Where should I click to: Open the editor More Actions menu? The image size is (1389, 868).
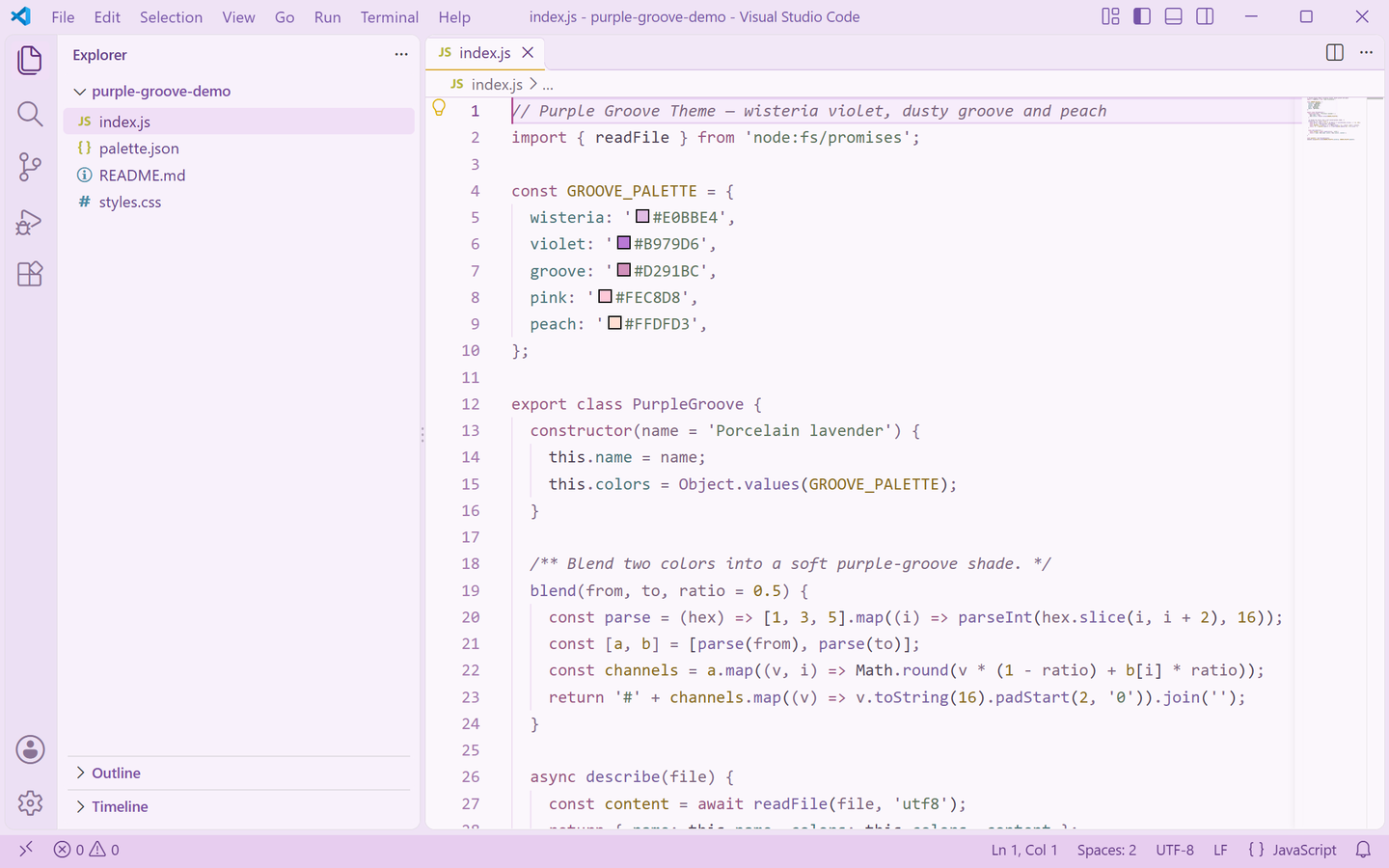pos(1366,53)
